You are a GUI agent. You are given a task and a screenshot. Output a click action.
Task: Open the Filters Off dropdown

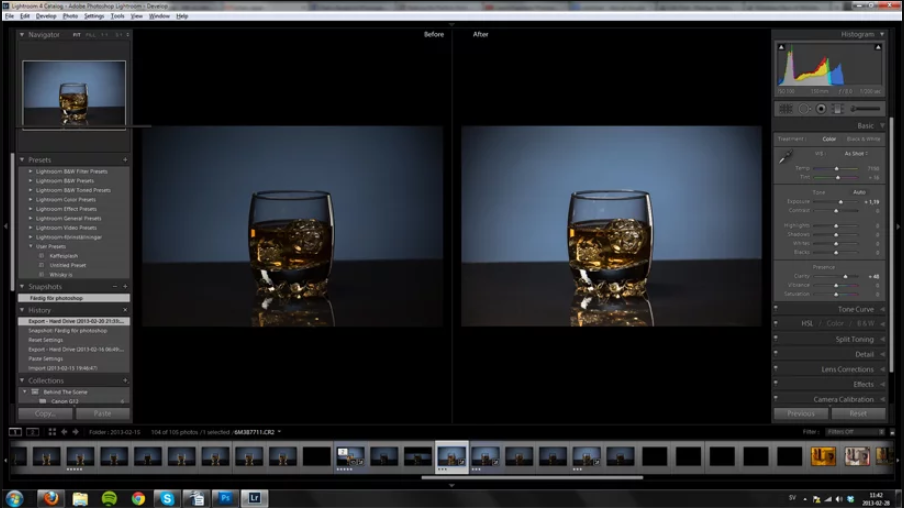(855, 432)
